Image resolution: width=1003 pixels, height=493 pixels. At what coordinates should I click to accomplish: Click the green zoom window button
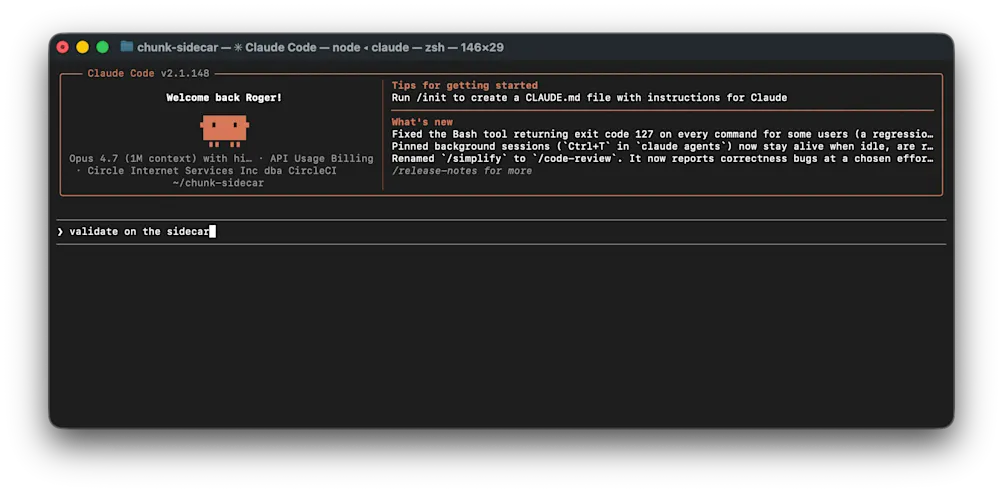pyautogui.click(x=102, y=47)
